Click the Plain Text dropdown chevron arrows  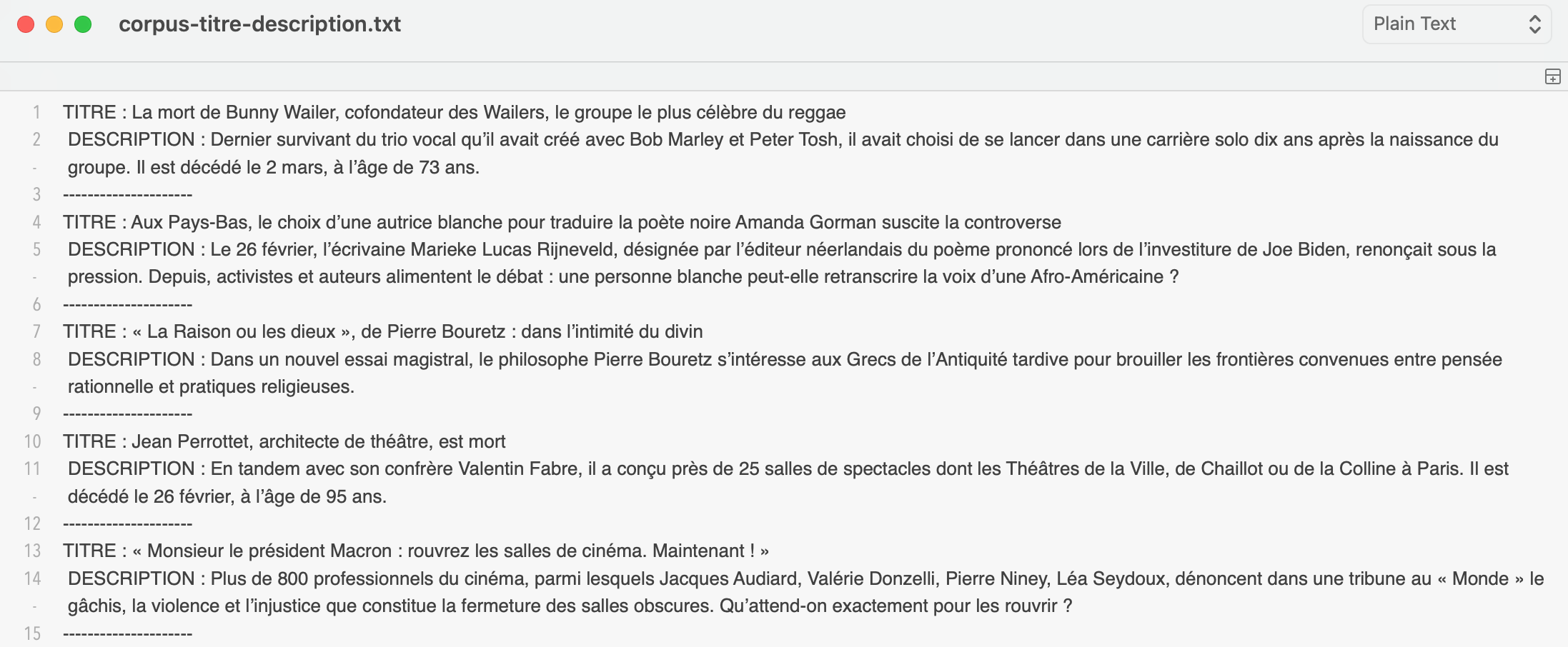pyautogui.click(x=1534, y=24)
